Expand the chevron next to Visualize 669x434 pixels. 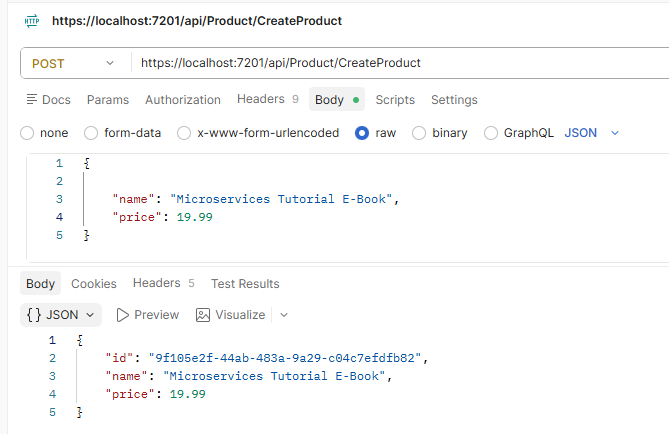pyautogui.click(x=284, y=315)
